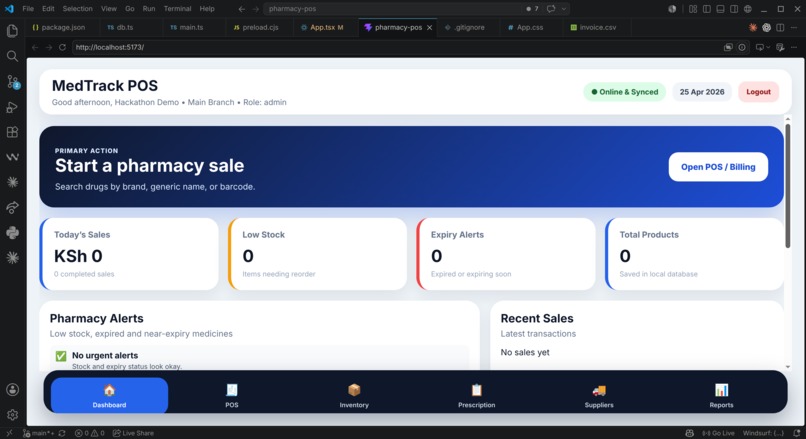
Task: Toggle the bottom panel visibility
Action: 721,9
